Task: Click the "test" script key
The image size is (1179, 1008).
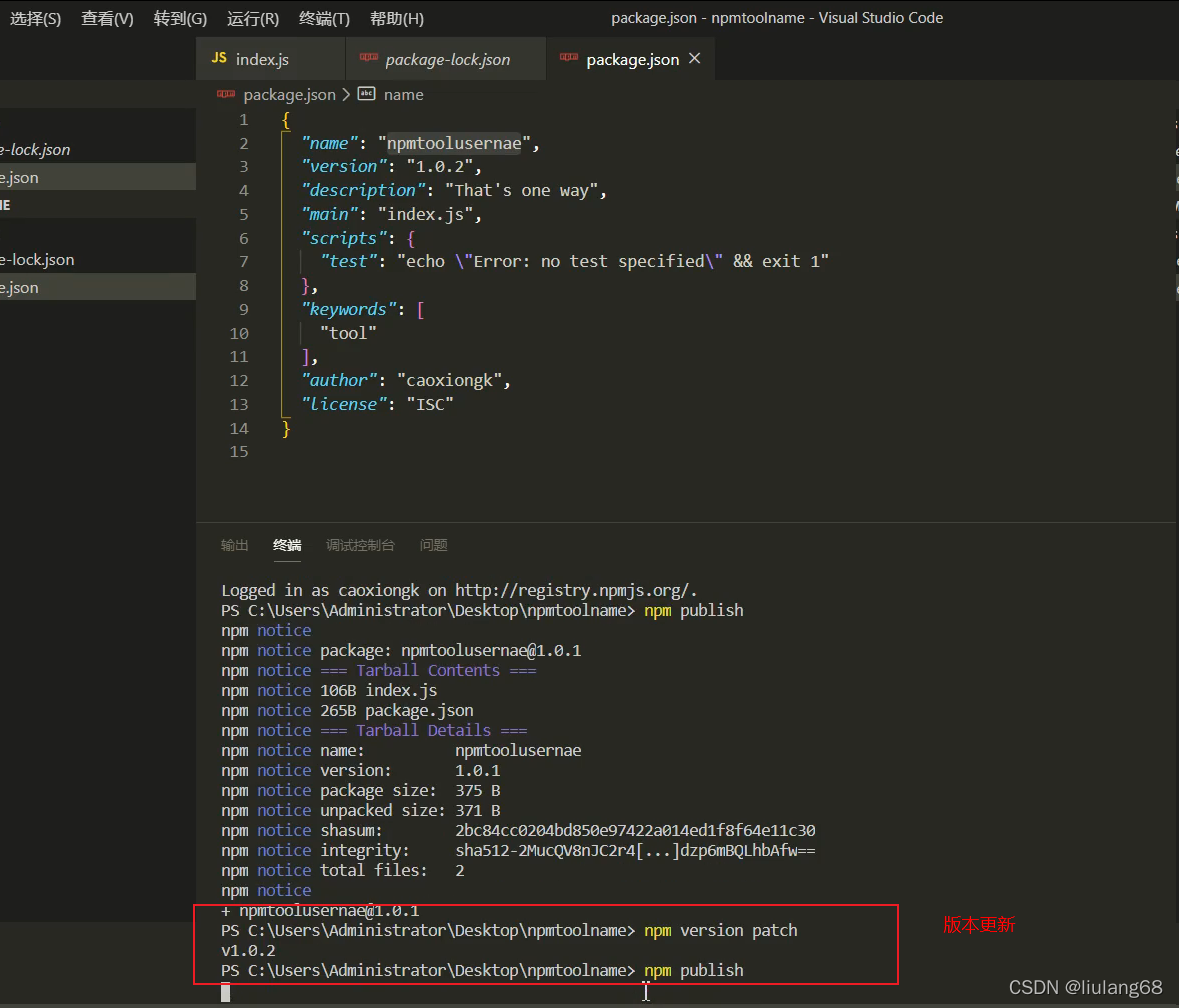Action: 348,261
